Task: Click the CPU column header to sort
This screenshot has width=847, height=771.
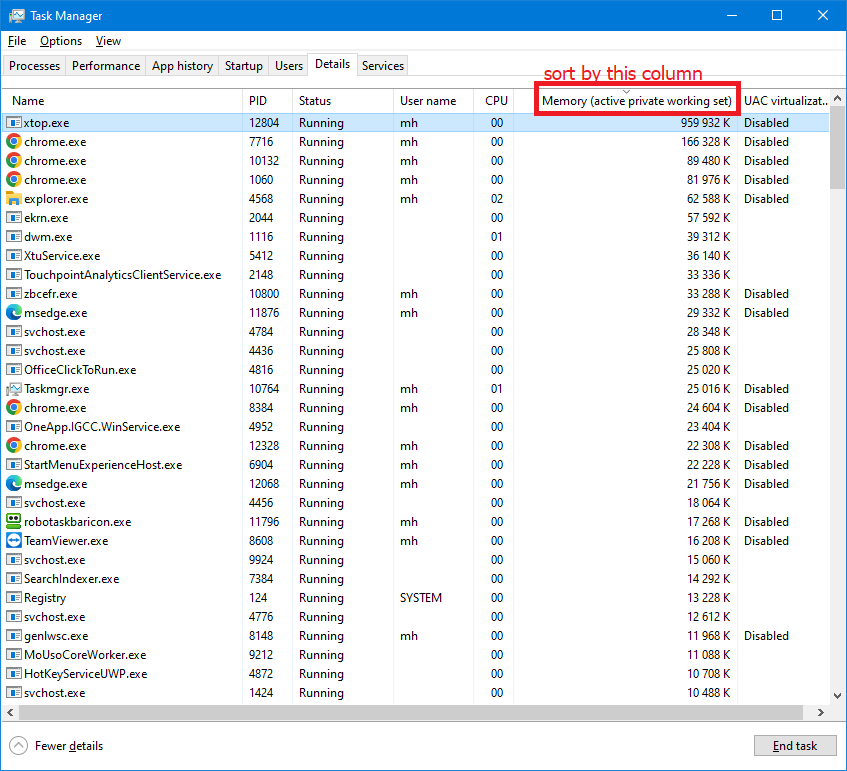Action: (x=496, y=101)
